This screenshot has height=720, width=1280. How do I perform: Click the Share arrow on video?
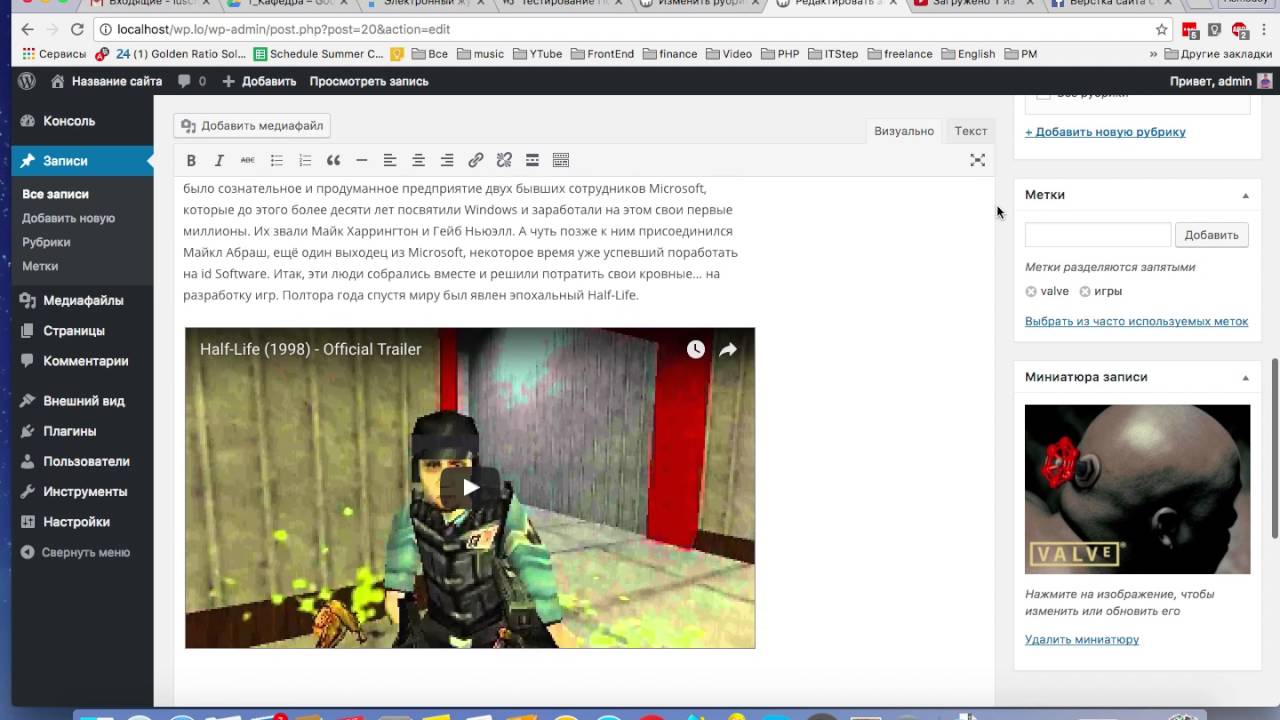(728, 349)
